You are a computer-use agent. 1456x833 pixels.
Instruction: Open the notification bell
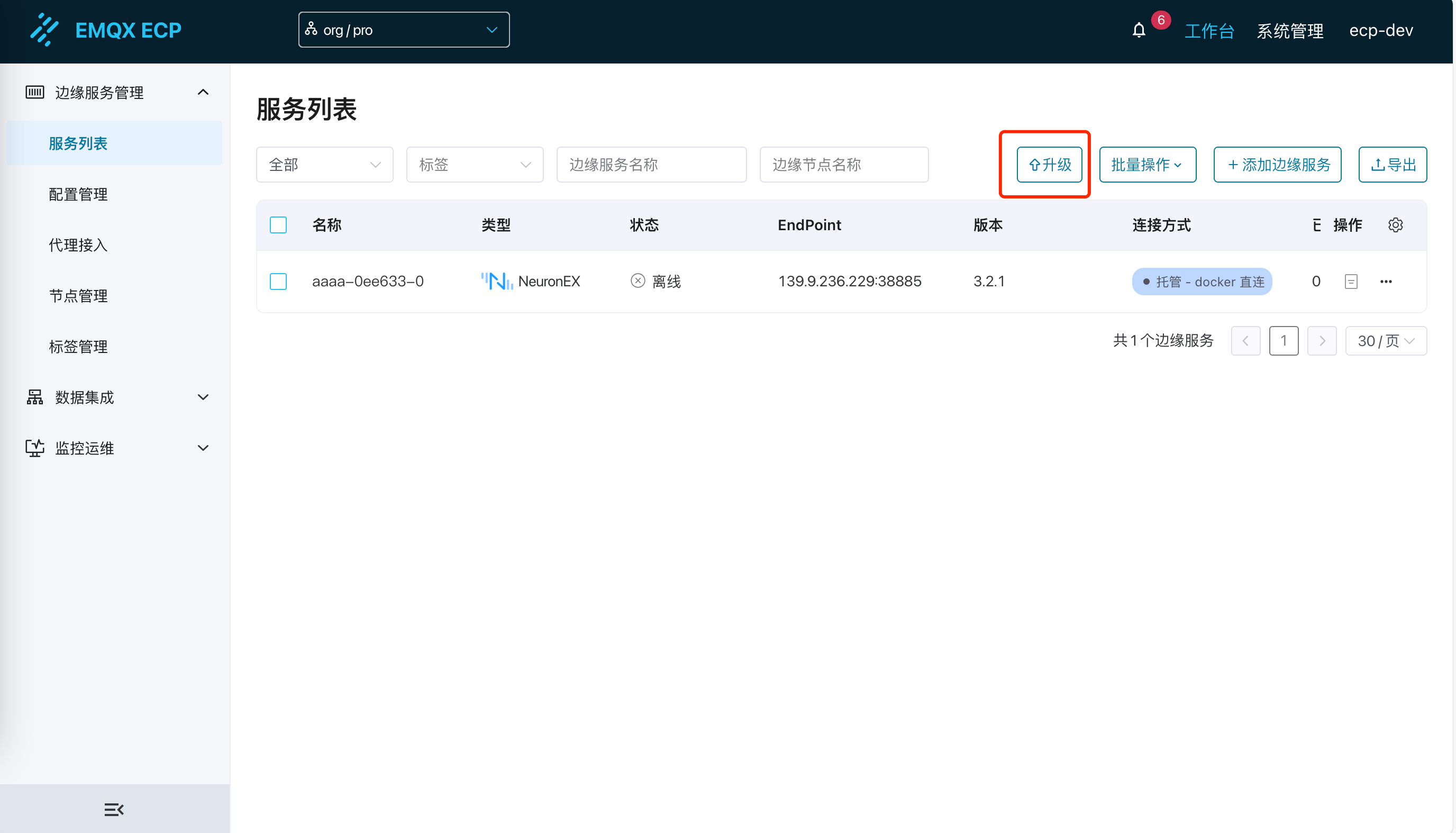pos(1139,30)
